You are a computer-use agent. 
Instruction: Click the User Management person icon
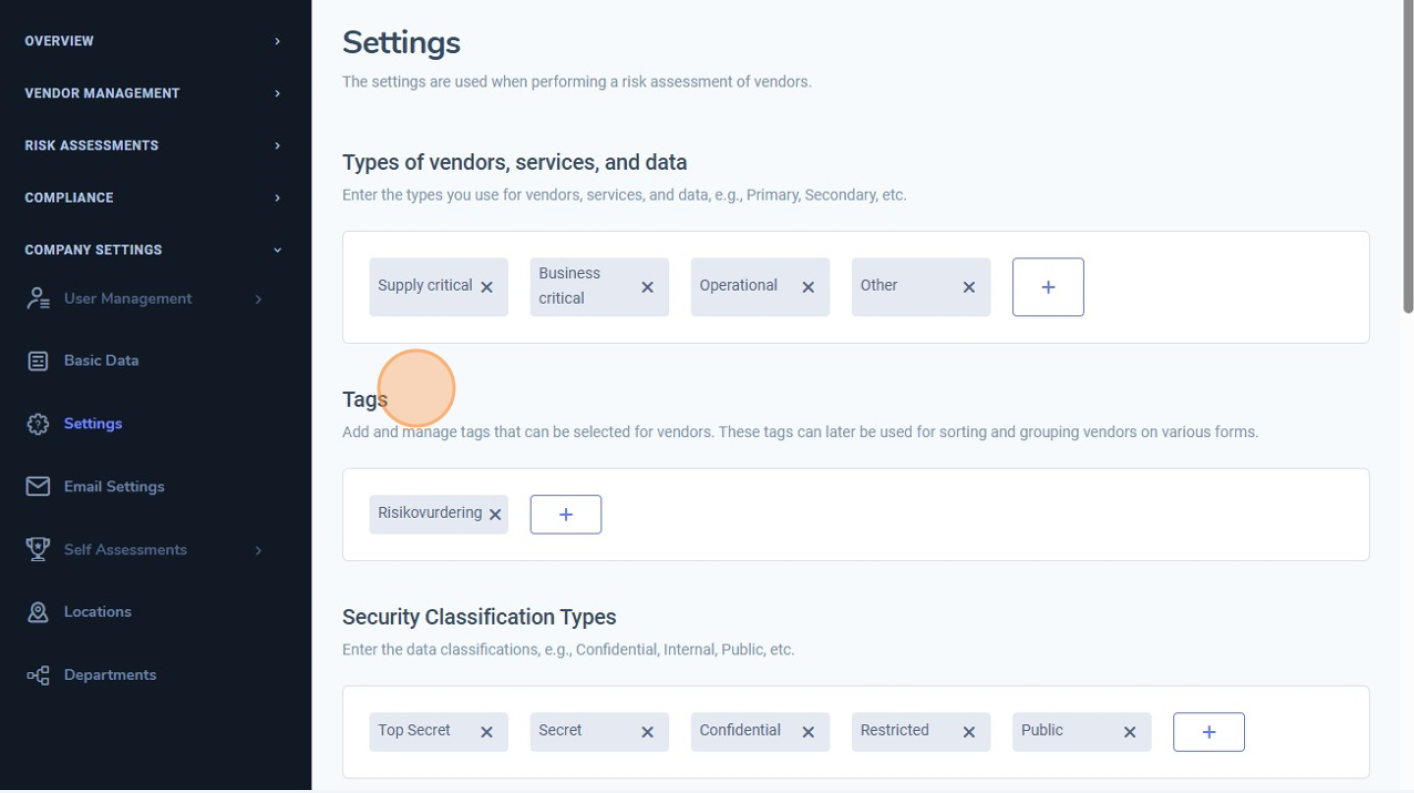(38, 298)
